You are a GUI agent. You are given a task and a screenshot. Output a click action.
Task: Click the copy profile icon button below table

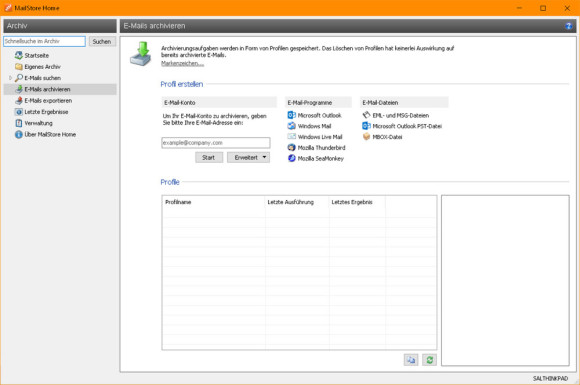411,359
